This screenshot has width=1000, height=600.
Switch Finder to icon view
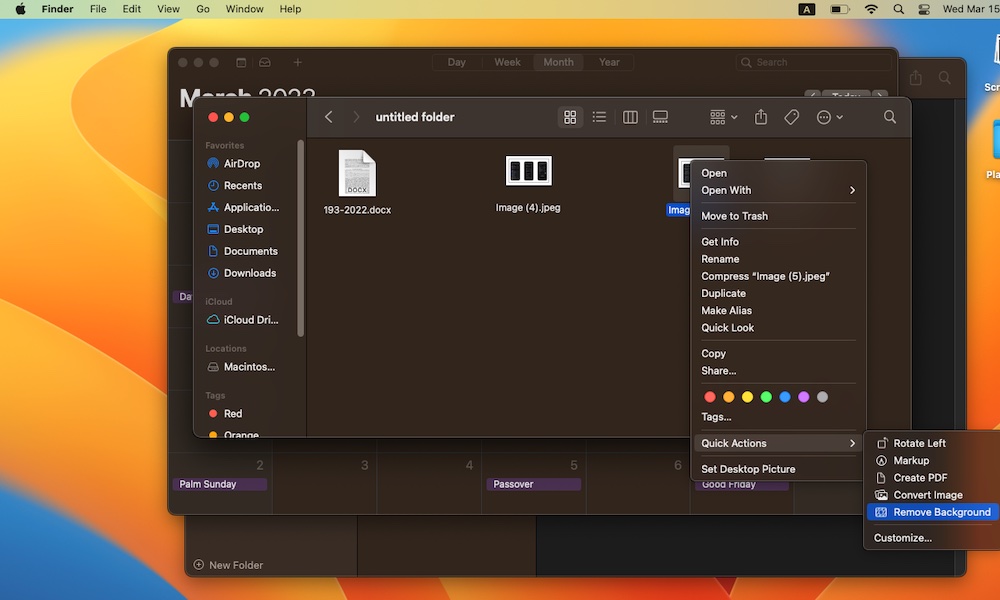coord(570,117)
